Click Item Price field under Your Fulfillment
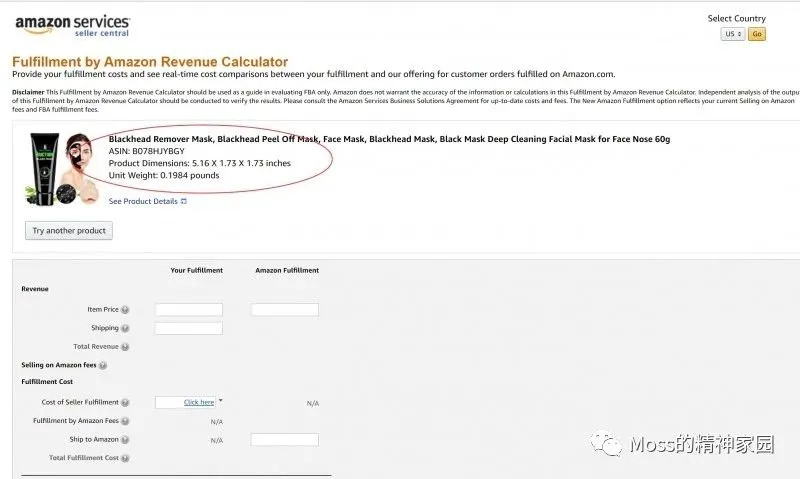800x479 pixels. (189, 309)
